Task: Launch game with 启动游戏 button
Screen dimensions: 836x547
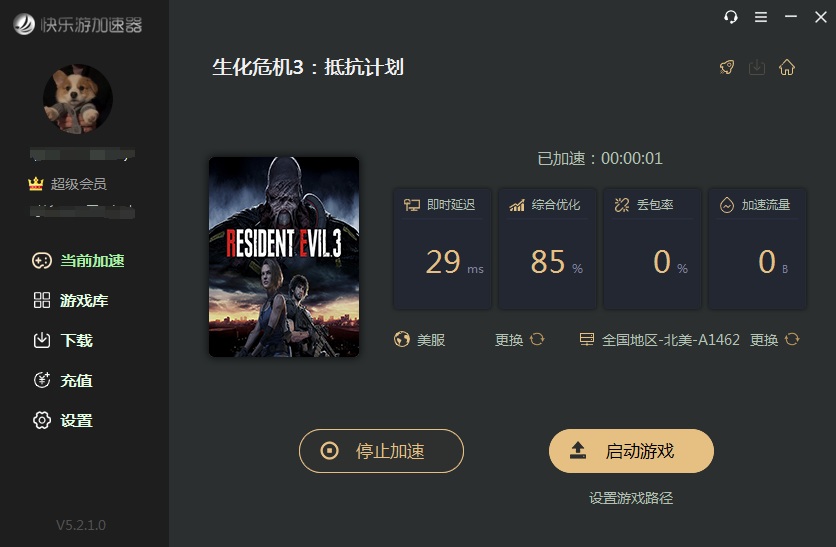Action: (x=631, y=451)
